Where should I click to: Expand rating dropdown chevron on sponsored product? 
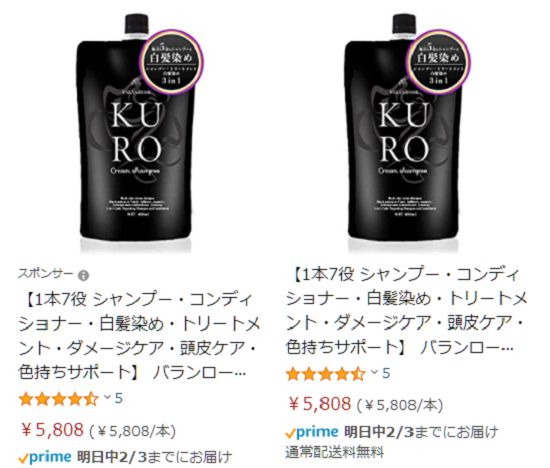107,397
